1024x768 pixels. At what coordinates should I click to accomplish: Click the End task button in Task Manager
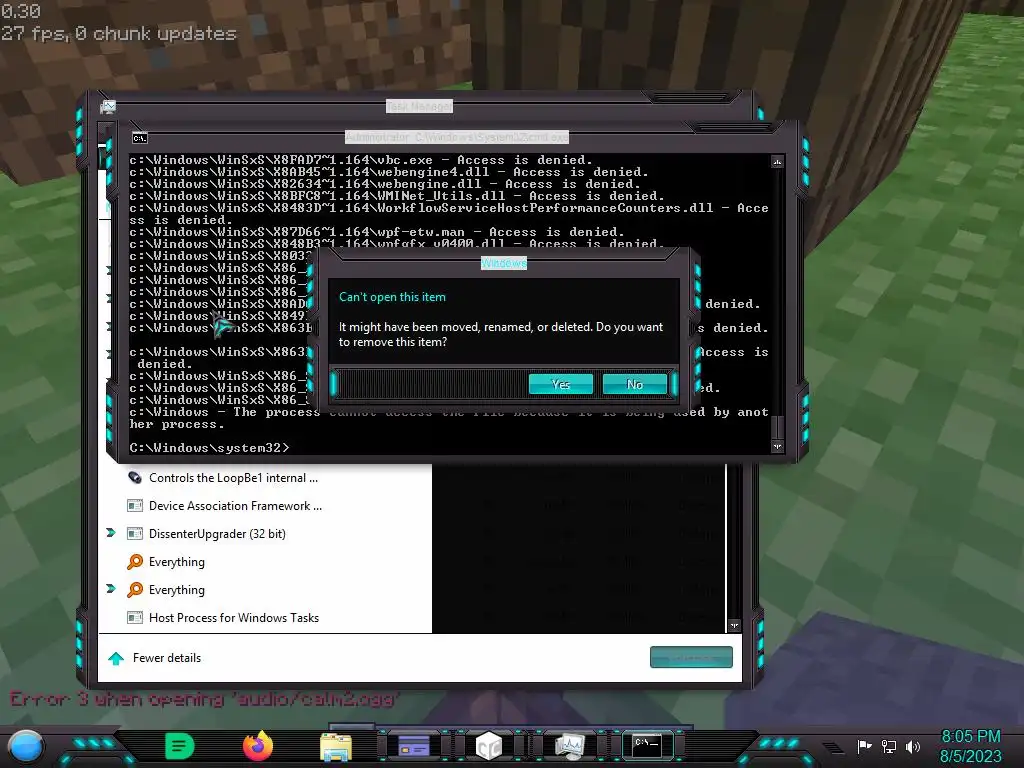coord(691,658)
